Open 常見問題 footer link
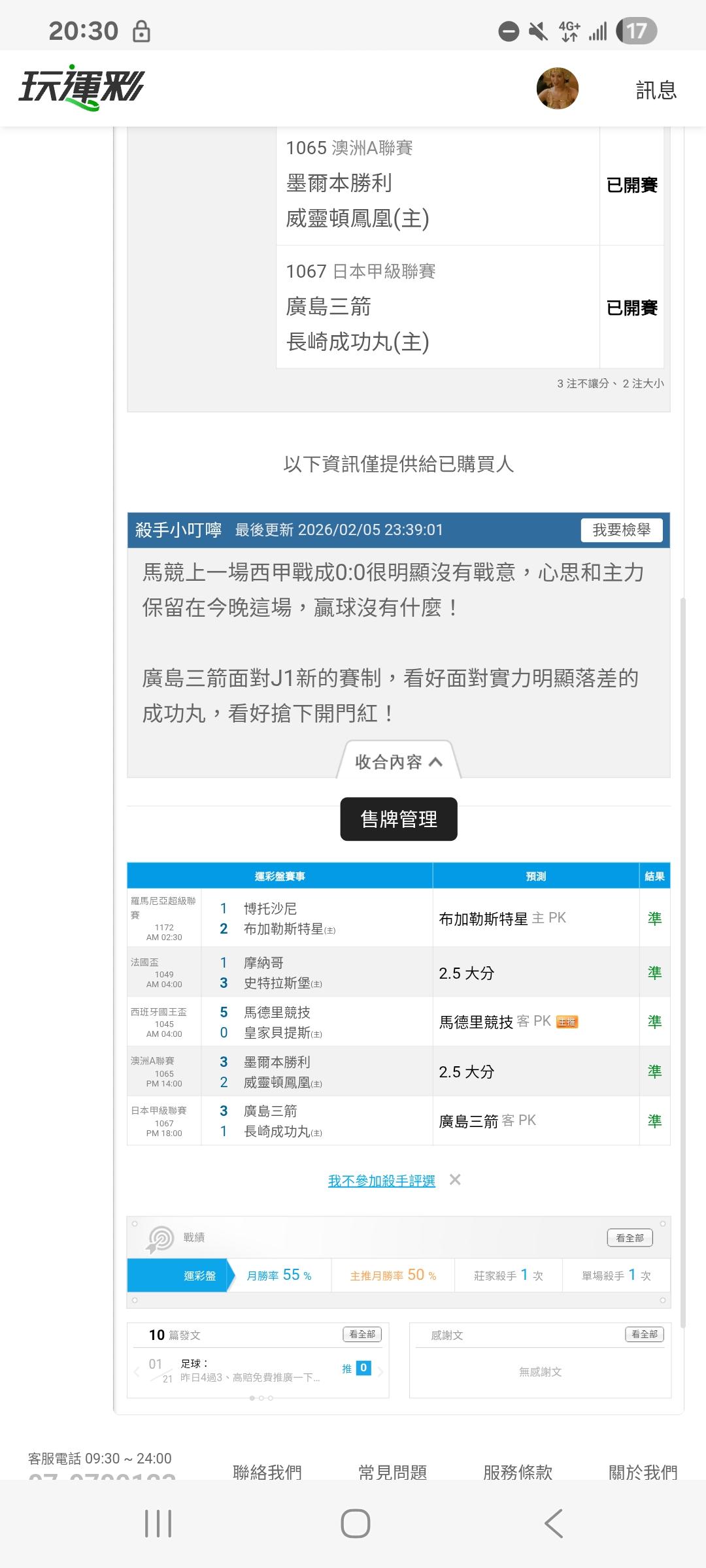The width and height of the screenshot is (706, 1568). (x=392, y=1472)
